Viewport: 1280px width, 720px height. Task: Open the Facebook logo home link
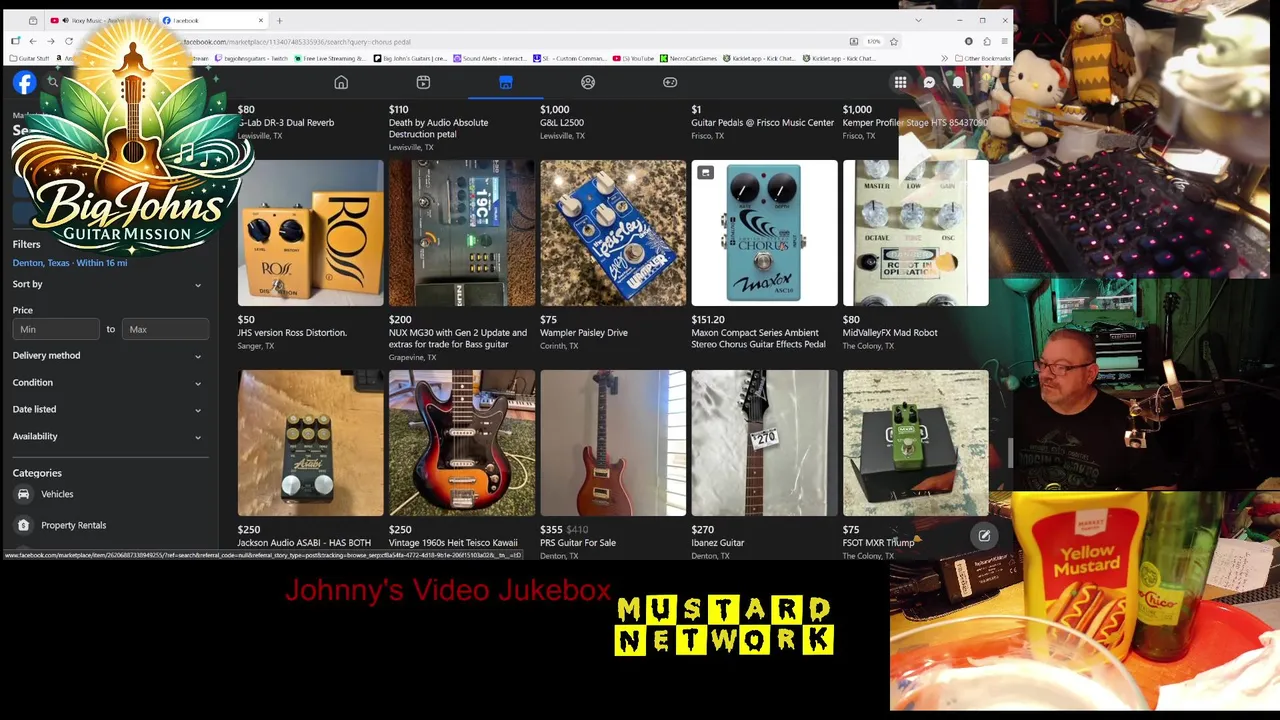(x=24, y=83)
